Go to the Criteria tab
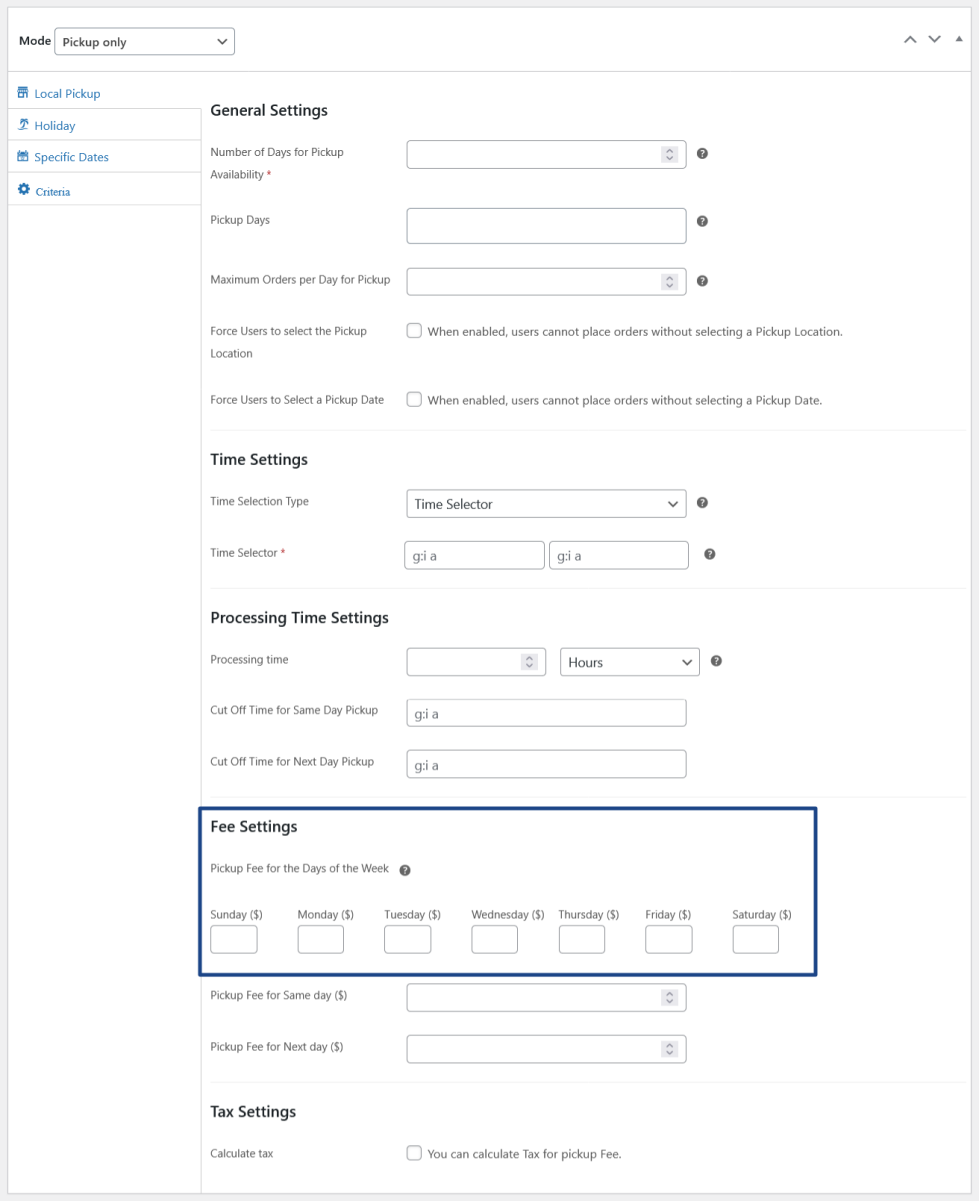The width and height of the screenshot is (979, 1201). pos(52,191)
